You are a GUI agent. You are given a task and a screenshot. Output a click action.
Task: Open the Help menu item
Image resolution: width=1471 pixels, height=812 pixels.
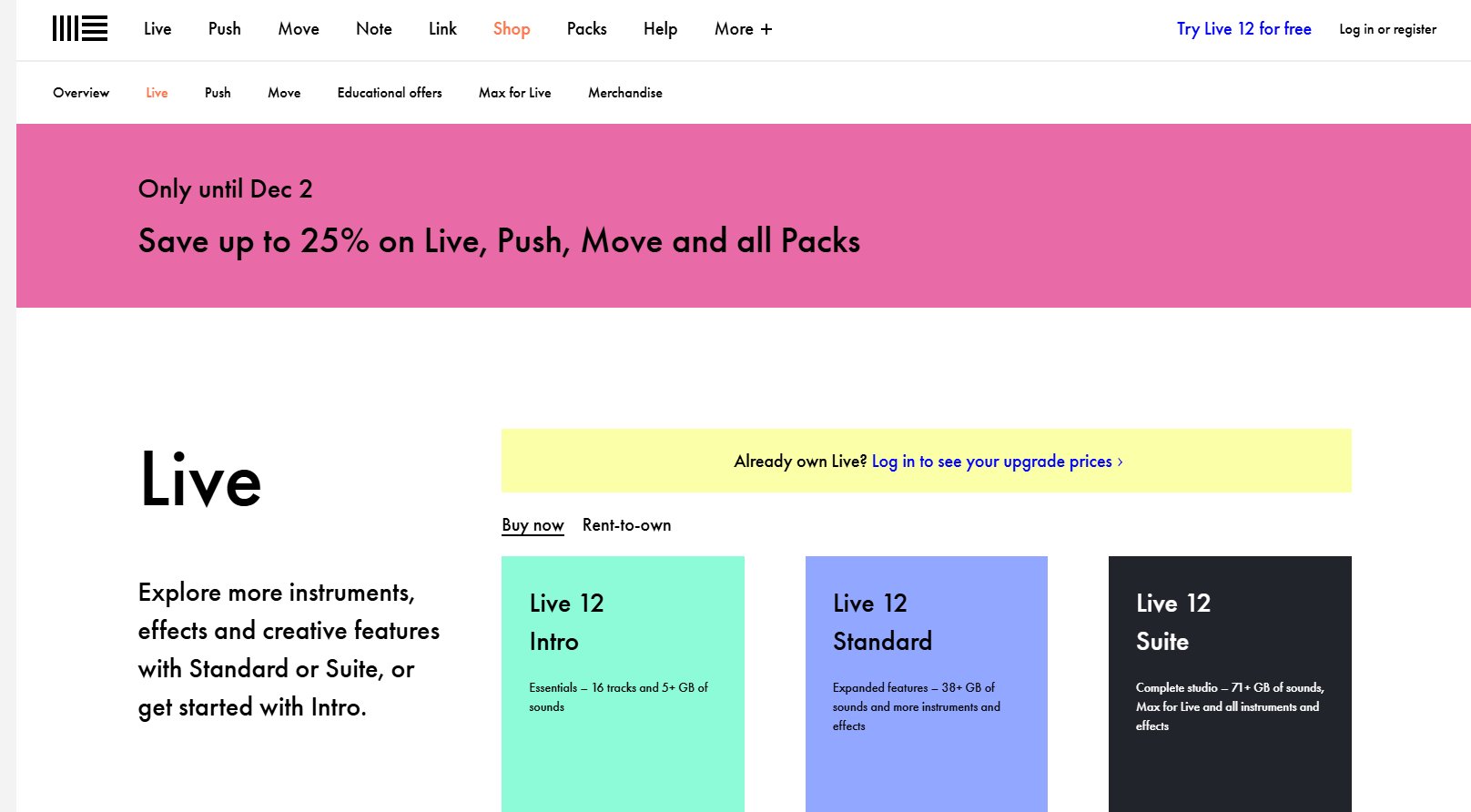660,29
